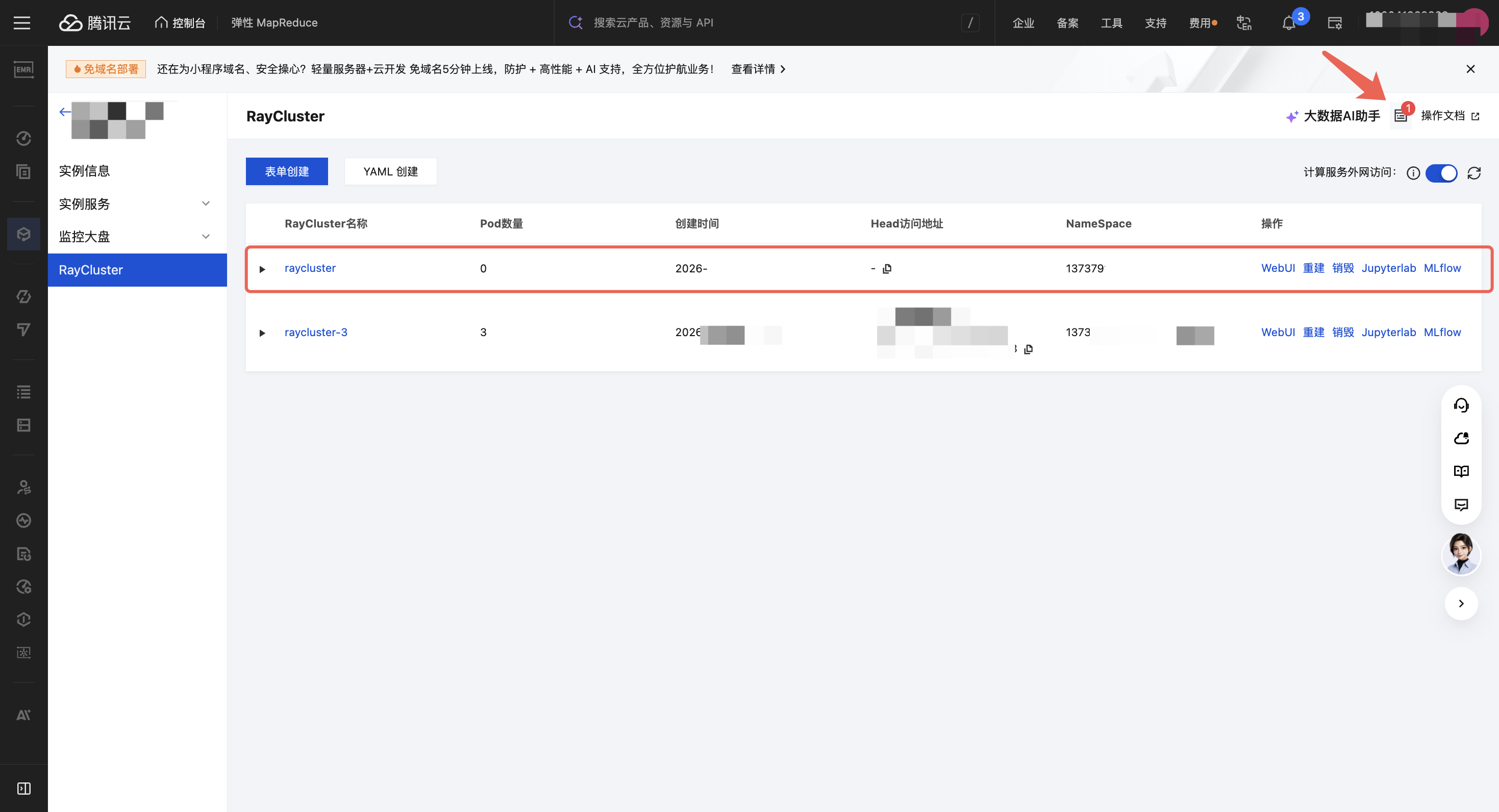The image size is (1499, 812).
Task: Click the Tencent Cloud logo
Action: pos(95,22)
